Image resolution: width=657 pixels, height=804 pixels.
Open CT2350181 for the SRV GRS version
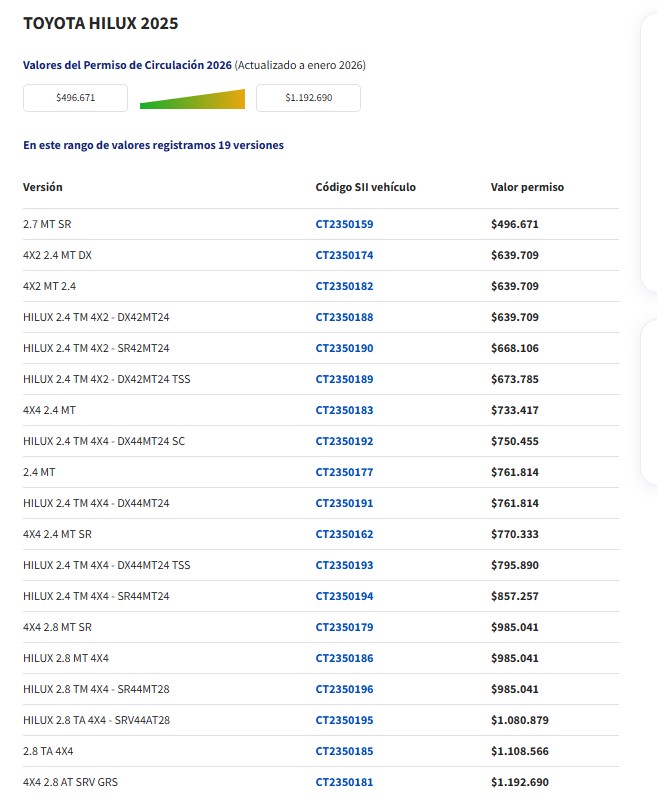point(344,782)
